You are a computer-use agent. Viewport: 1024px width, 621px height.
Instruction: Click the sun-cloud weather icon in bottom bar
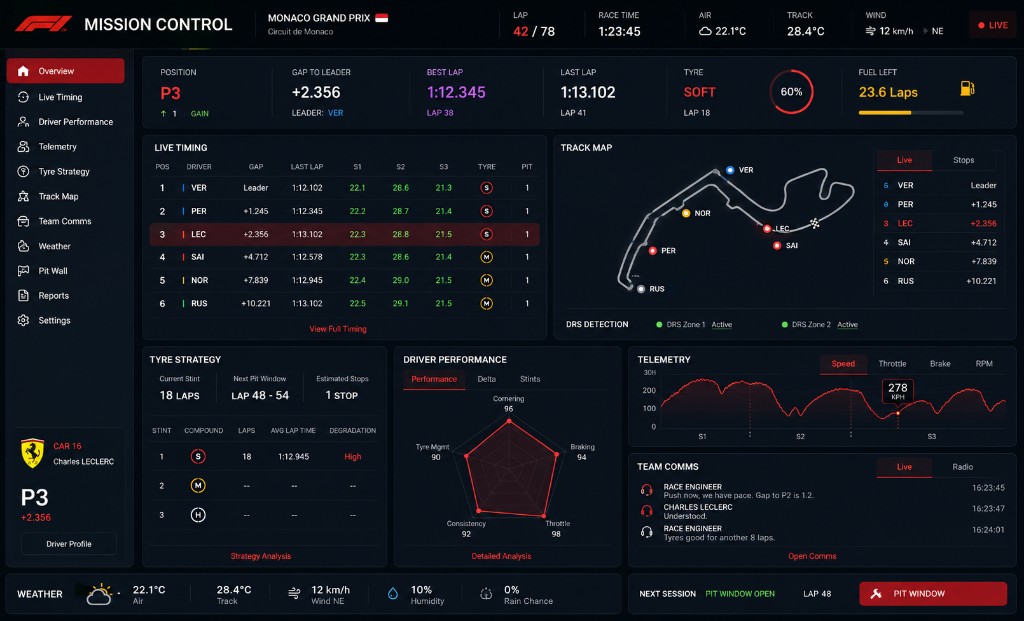[99, 594]
